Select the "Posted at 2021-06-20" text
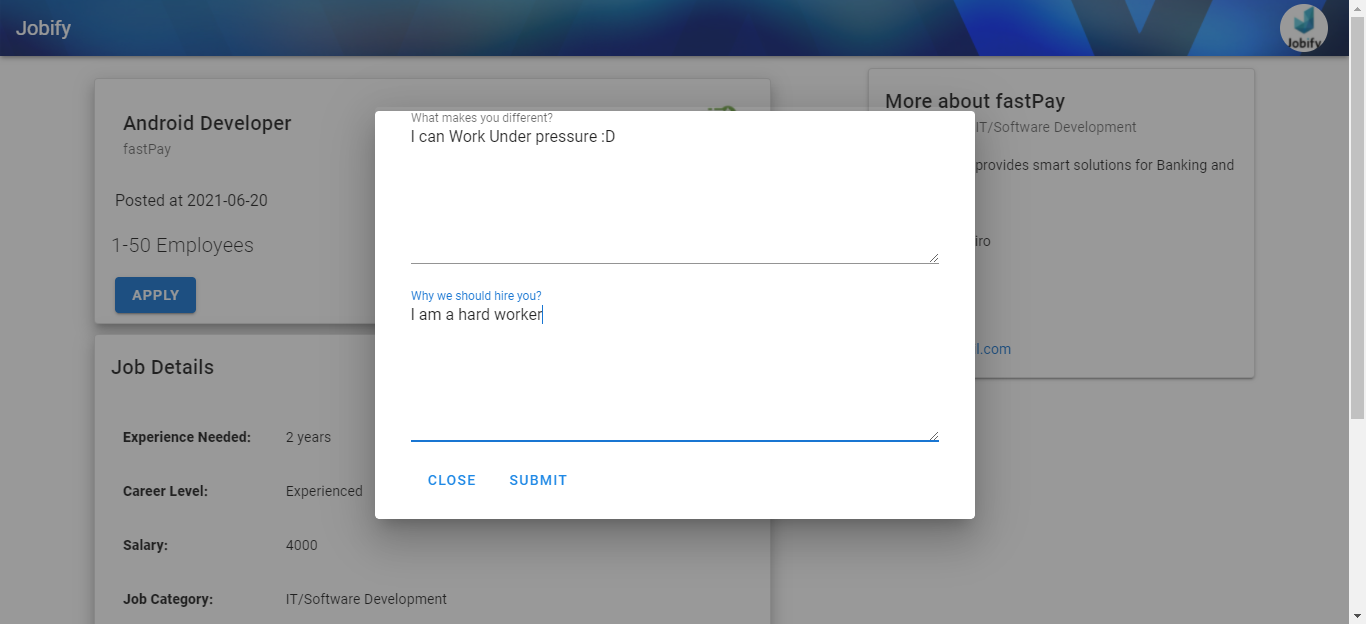1366x624 pixels. click(191, 200)
